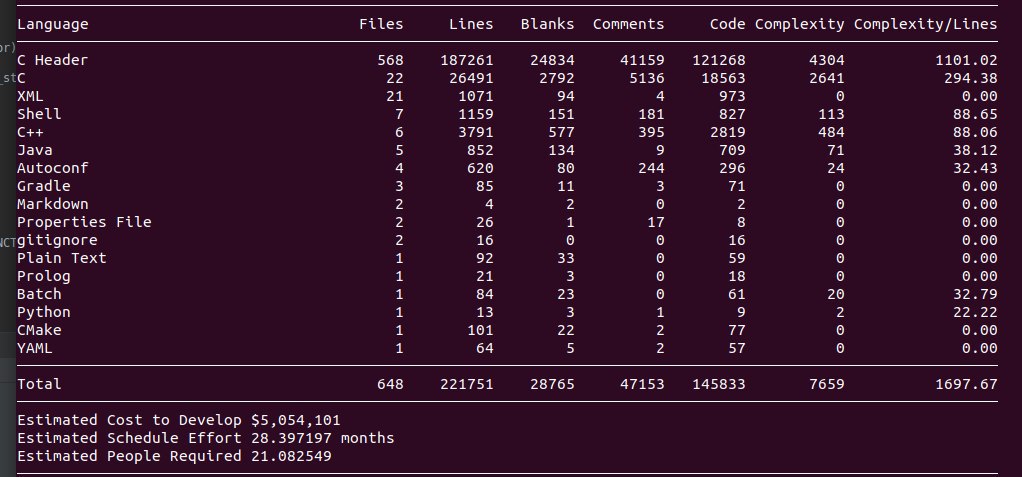Select the total lines value 221751

tap(467, 384)
